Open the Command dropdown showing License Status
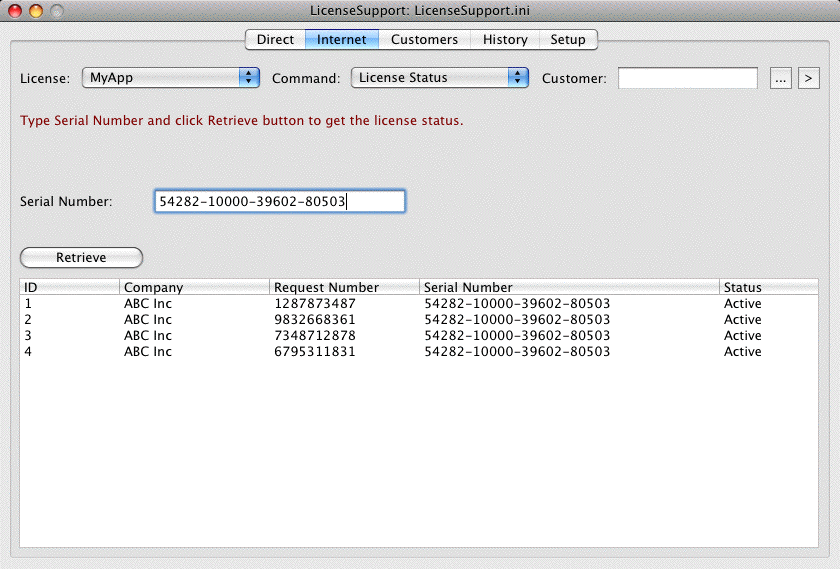This screenshot has height=569, width=840. coord(440,78)
